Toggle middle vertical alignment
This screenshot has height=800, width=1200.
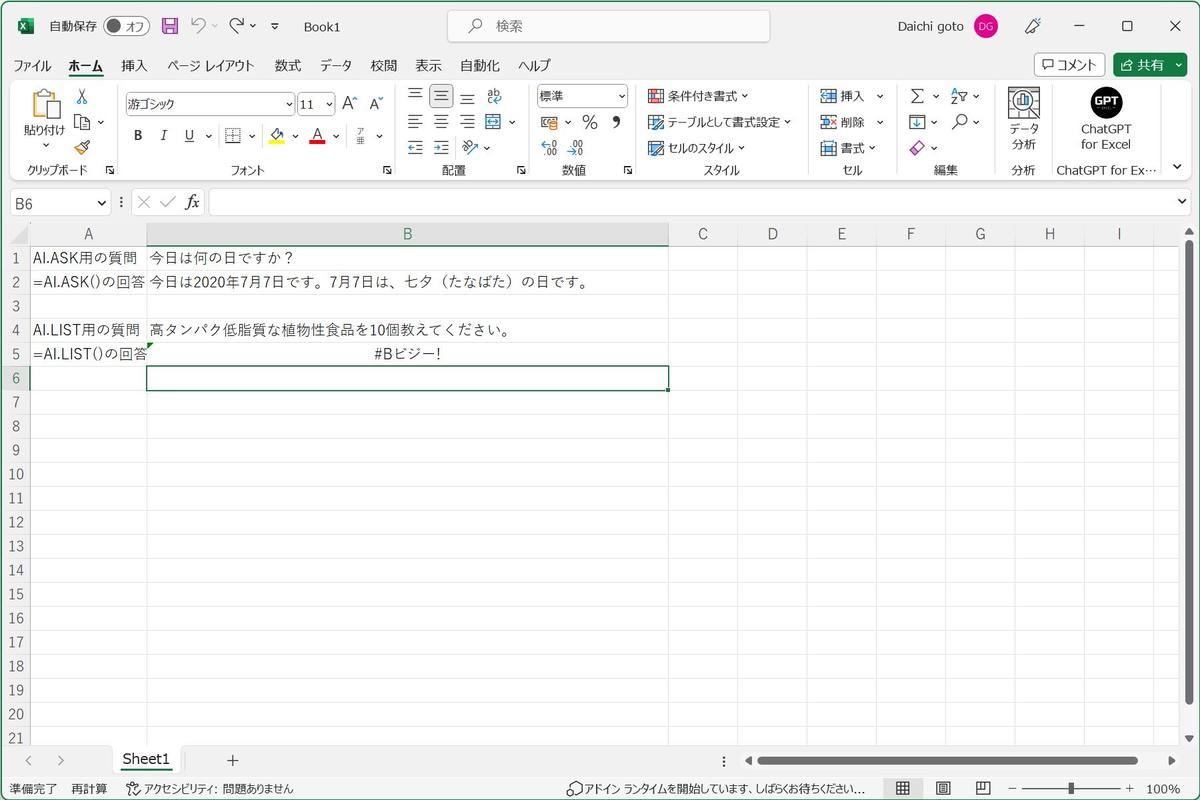point(441,96)
